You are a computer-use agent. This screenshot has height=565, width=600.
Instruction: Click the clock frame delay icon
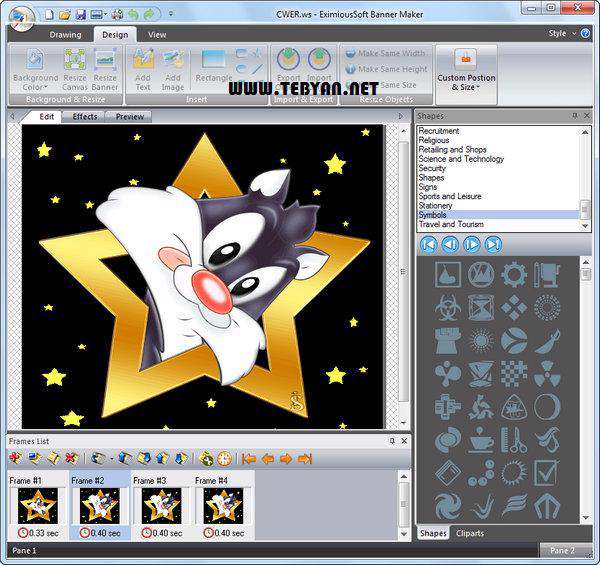(224, 458)
